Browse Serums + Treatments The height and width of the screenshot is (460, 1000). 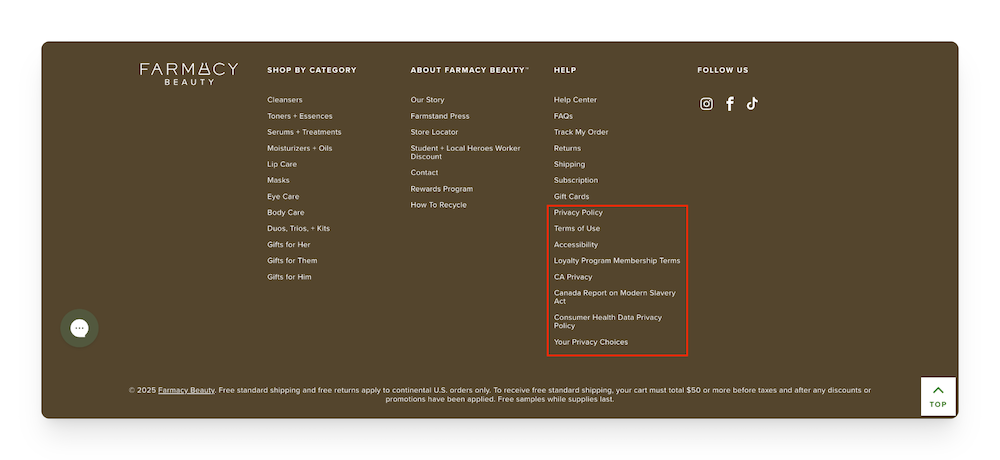tap(304, 132)
